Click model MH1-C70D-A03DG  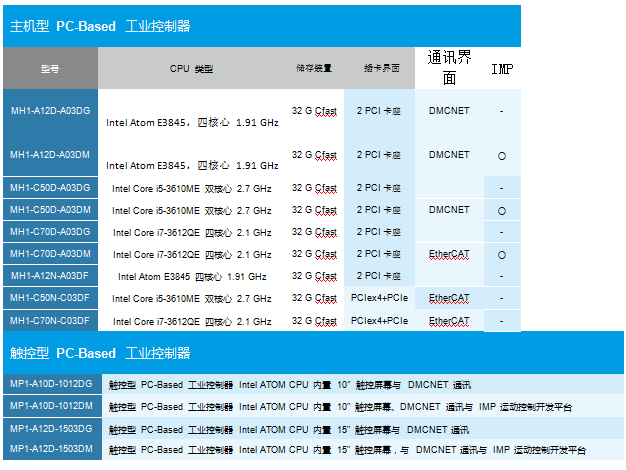point(50,232)
